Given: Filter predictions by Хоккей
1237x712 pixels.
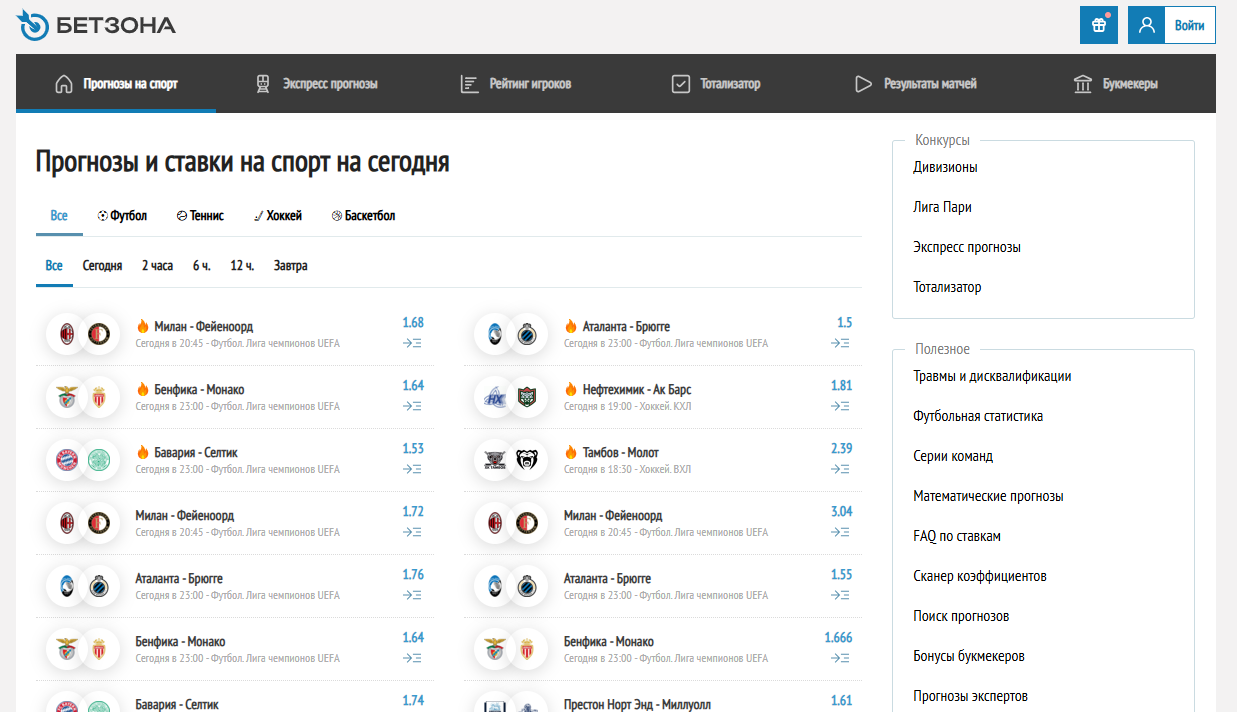Looking at the screenshot, I should click(x=277, y=216).
